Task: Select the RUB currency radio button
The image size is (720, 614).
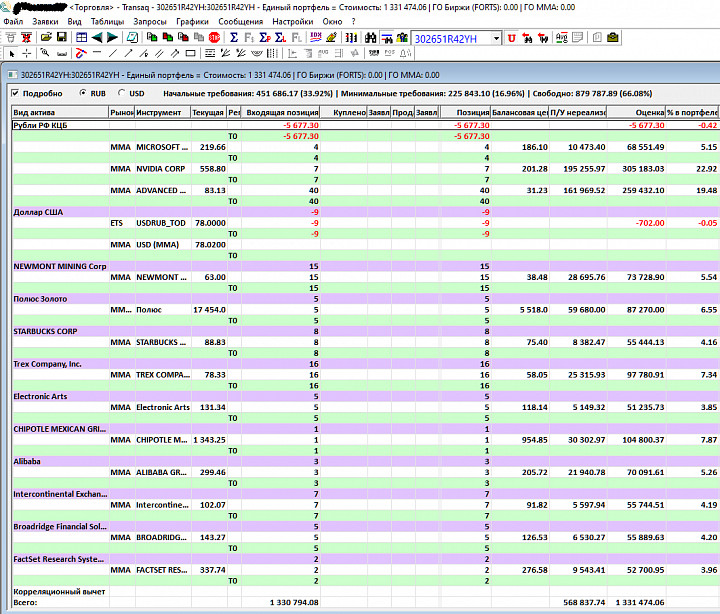Action: coord(83,93)
